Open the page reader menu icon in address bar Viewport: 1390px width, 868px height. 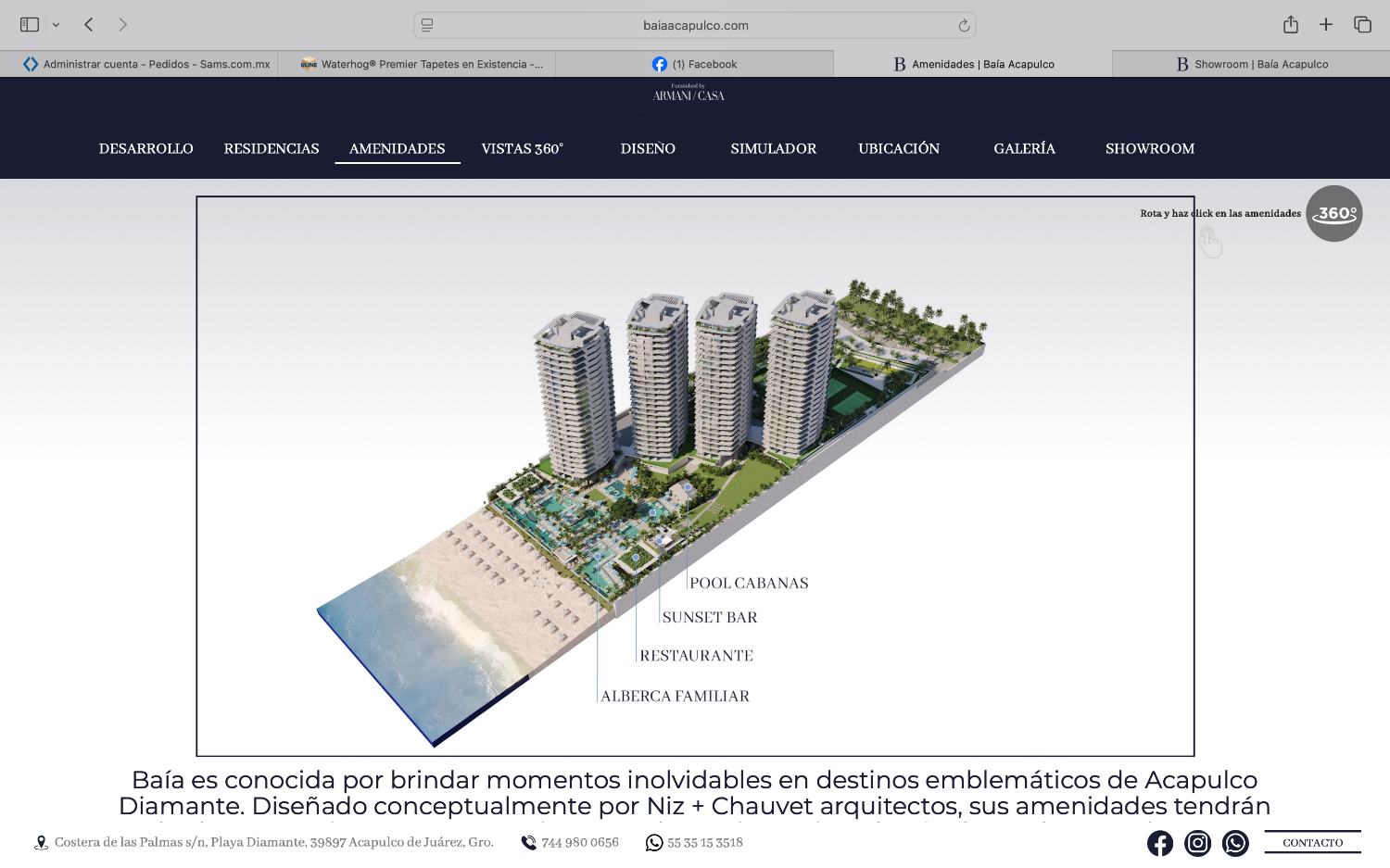(x=427, y=25)
